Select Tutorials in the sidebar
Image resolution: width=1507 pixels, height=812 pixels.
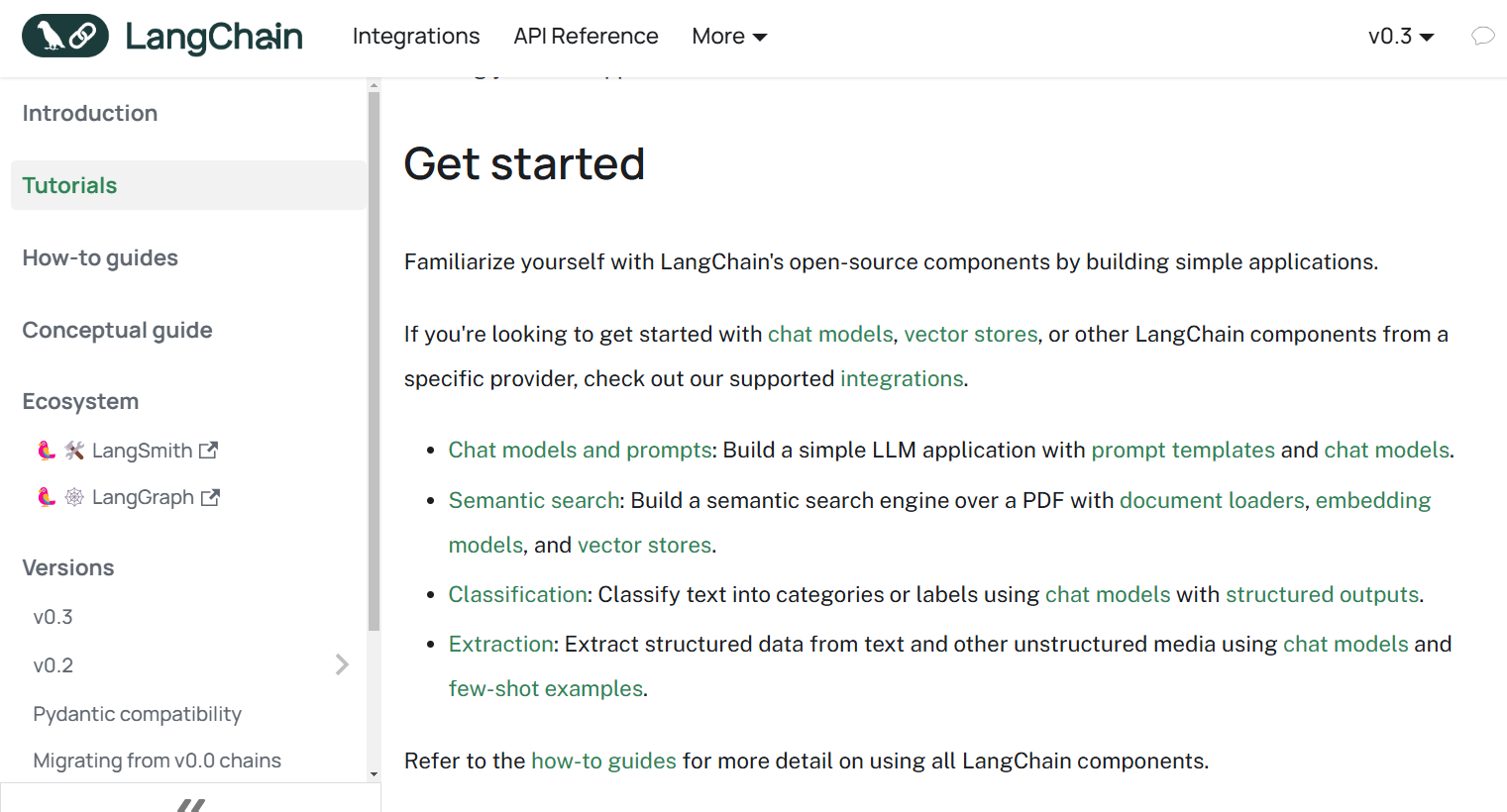point(69,185)
